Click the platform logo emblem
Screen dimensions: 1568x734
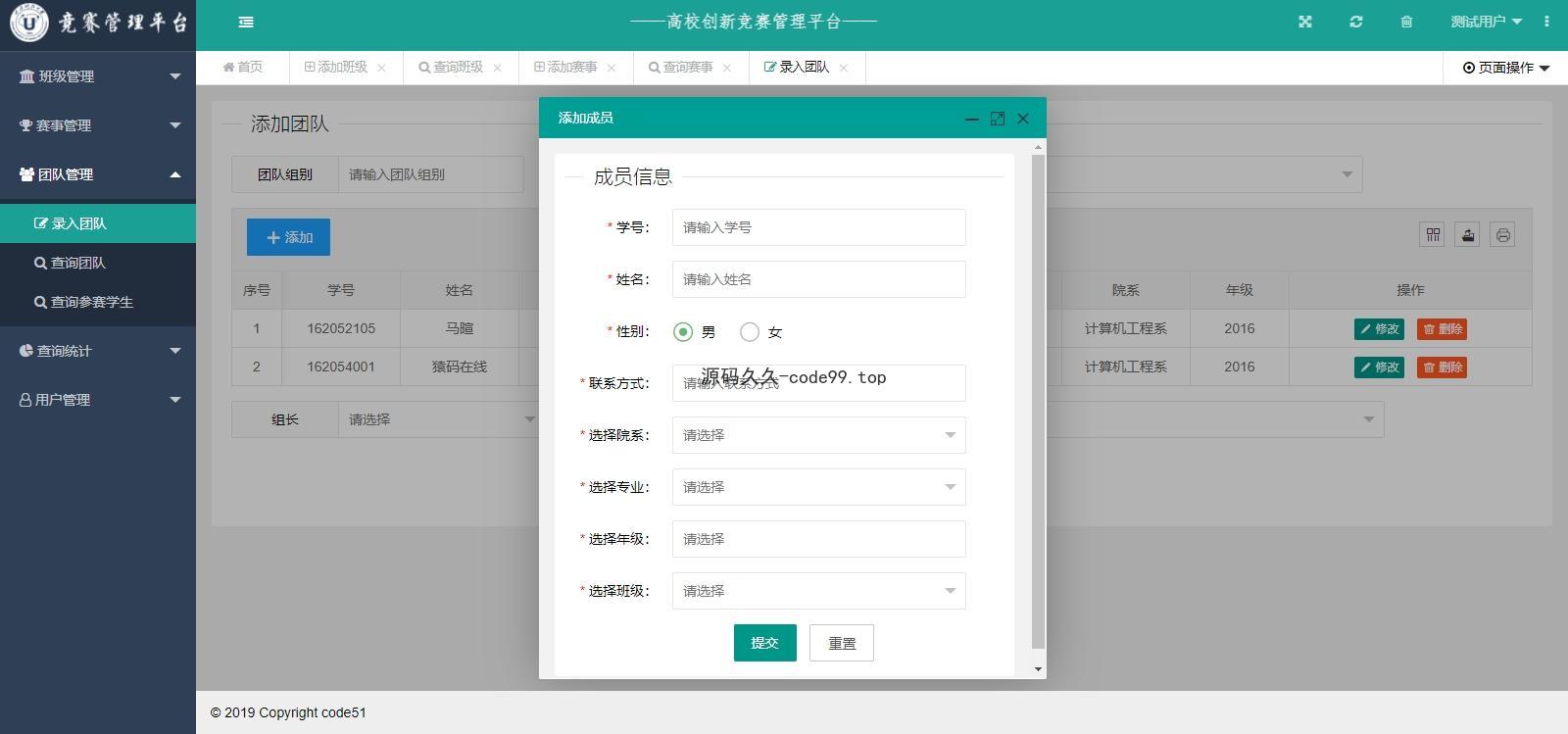28,22
